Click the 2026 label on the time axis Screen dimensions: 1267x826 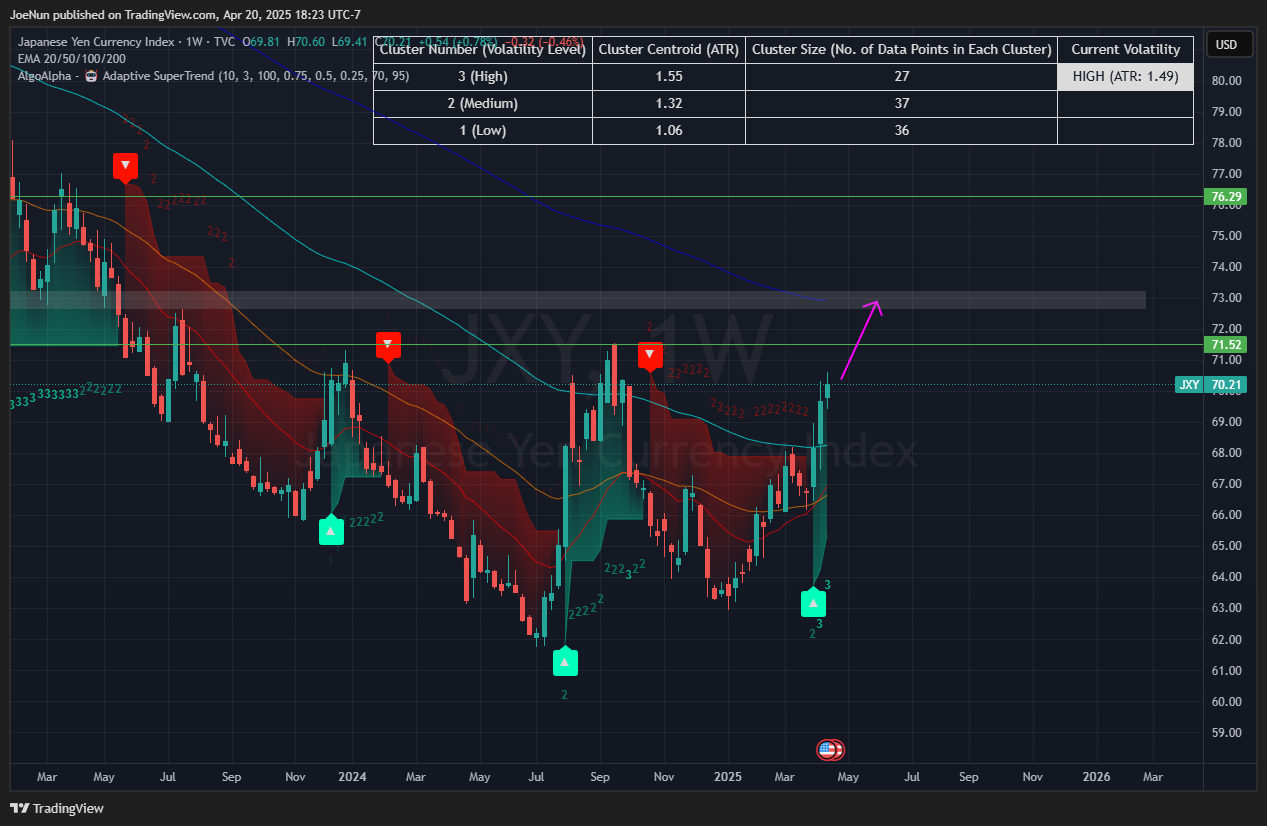[1097, 776]
